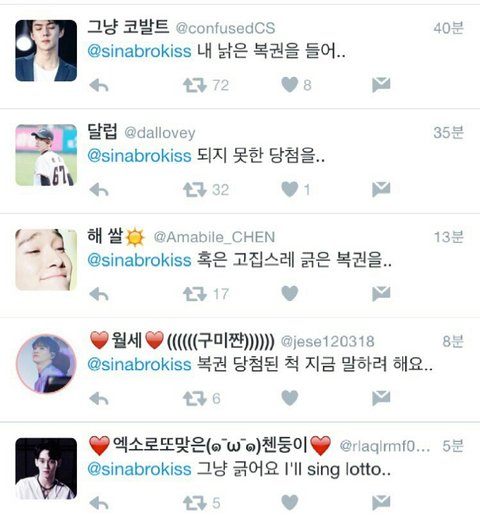Like the @dallovey tweet with 1 like

pos(290,189)
